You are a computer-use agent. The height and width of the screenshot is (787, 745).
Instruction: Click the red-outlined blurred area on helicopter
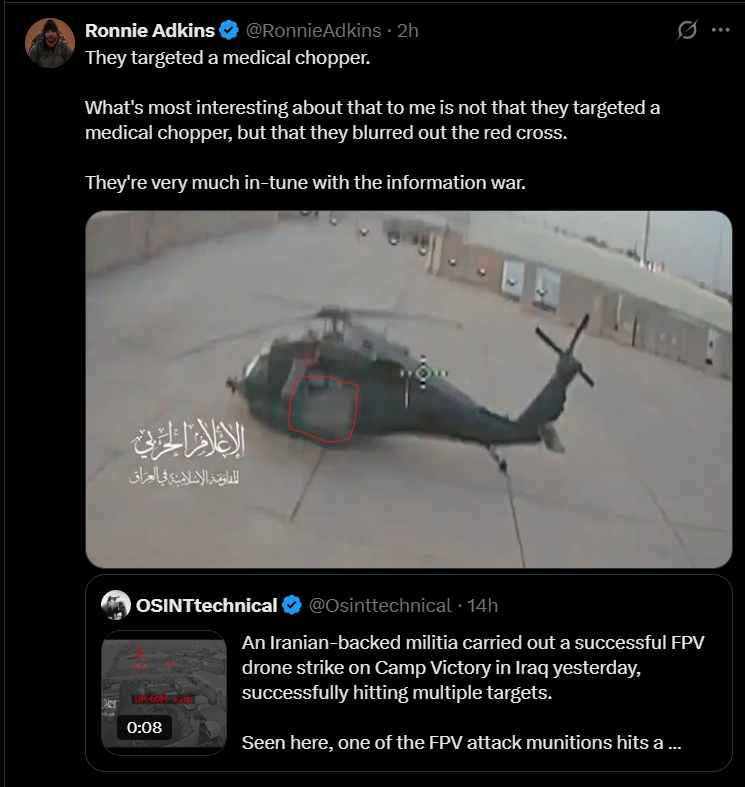click(x=324, y=409)
